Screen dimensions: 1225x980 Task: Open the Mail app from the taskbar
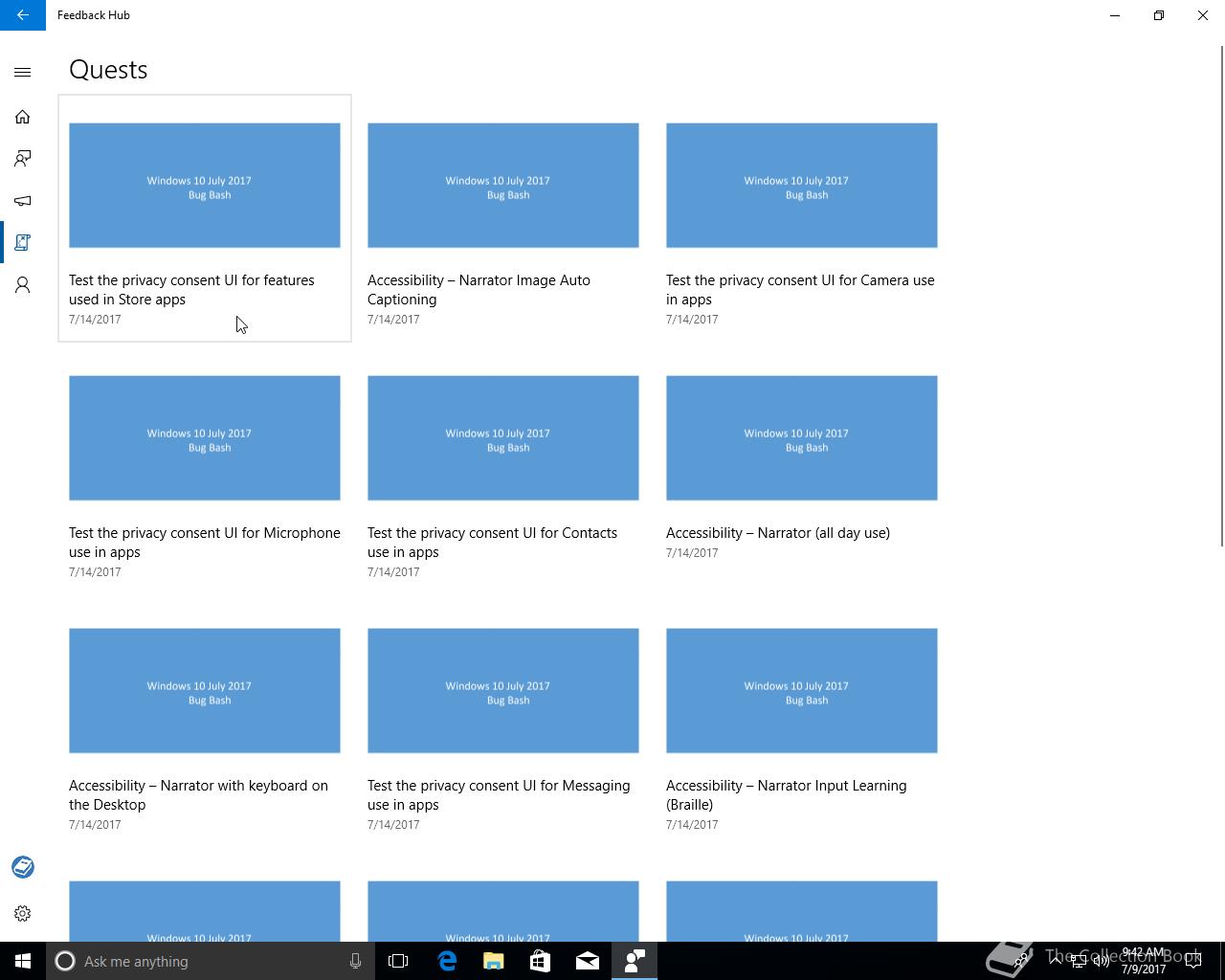(587, 961)
